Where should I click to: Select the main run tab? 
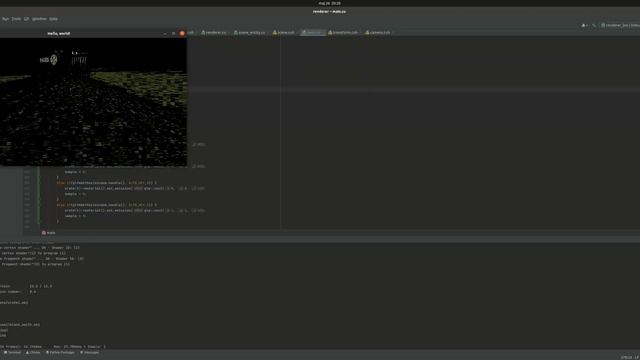pos(49,233)
